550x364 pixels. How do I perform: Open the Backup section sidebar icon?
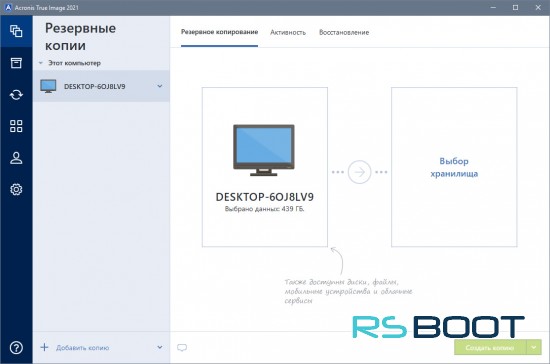point(16,31)
